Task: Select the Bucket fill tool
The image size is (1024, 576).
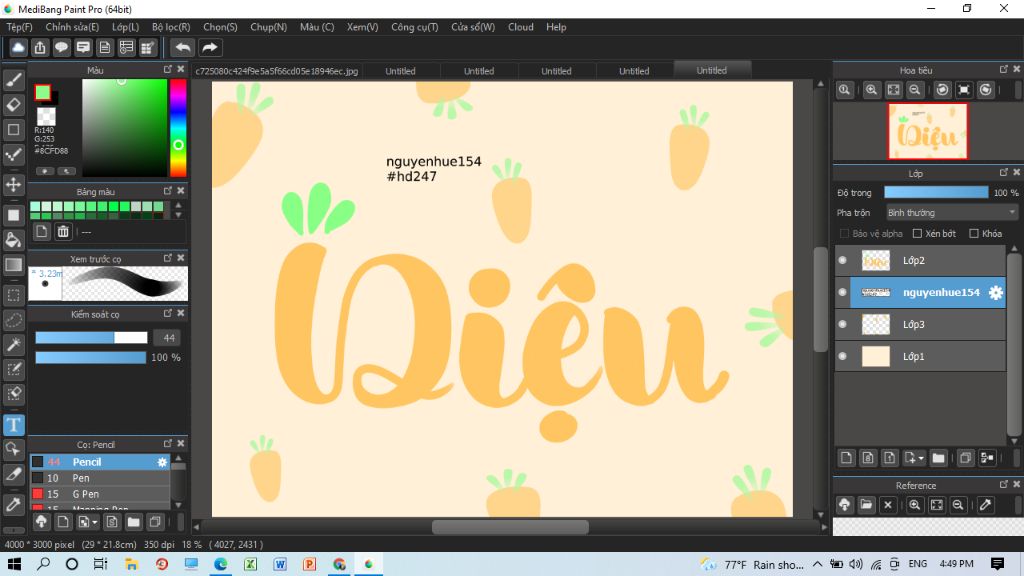Action: pos(14,240)
